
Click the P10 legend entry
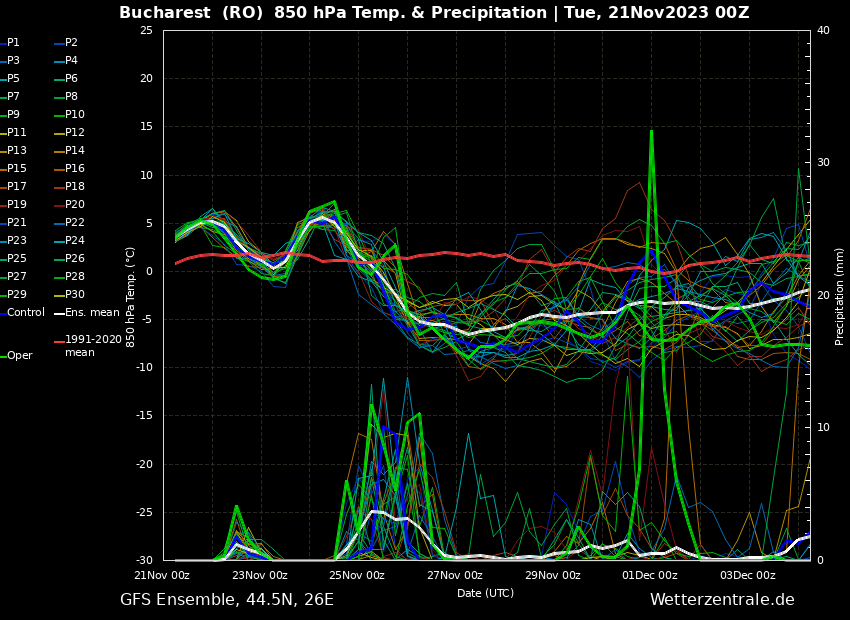click(x=74, y=115)
